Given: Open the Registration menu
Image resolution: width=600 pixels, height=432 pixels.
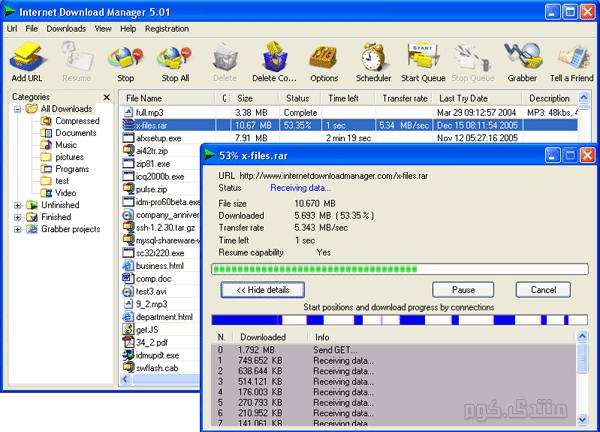Looking at the screenshot, I should (166, 29).
